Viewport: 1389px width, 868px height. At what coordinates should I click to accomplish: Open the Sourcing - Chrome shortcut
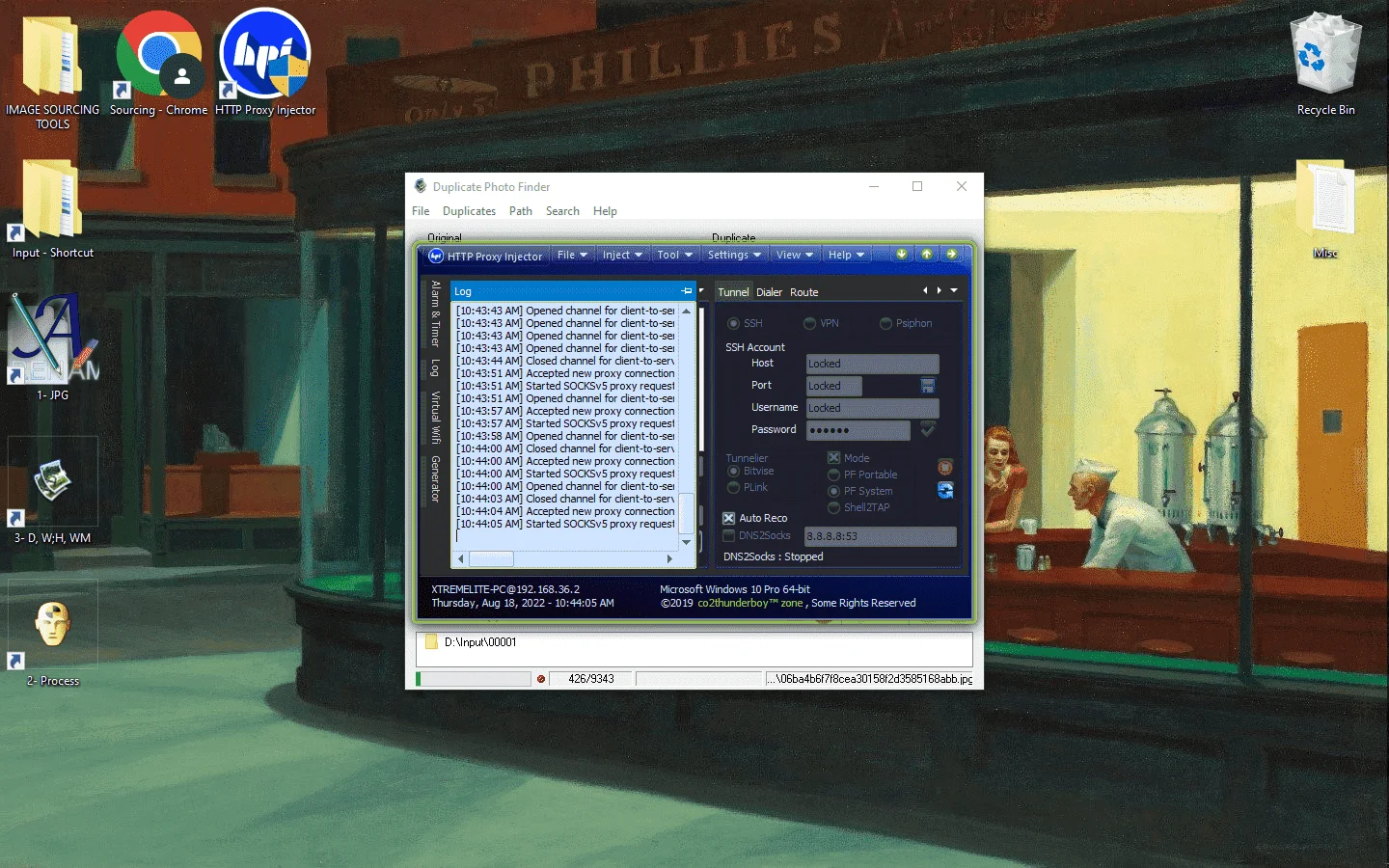[159, 56]
